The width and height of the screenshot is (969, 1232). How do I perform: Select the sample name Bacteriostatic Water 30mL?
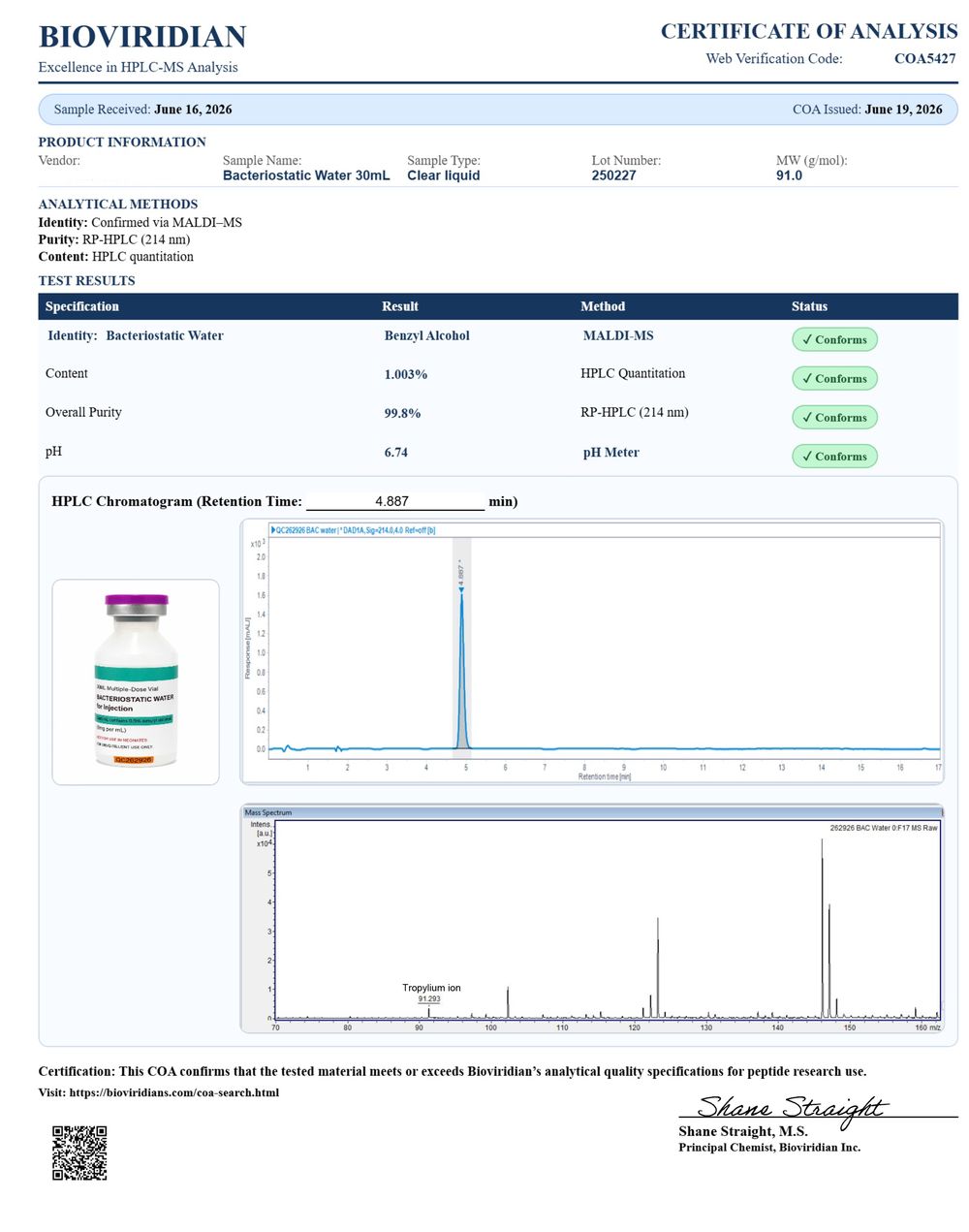pyautogui.click(x=306, y=175)
